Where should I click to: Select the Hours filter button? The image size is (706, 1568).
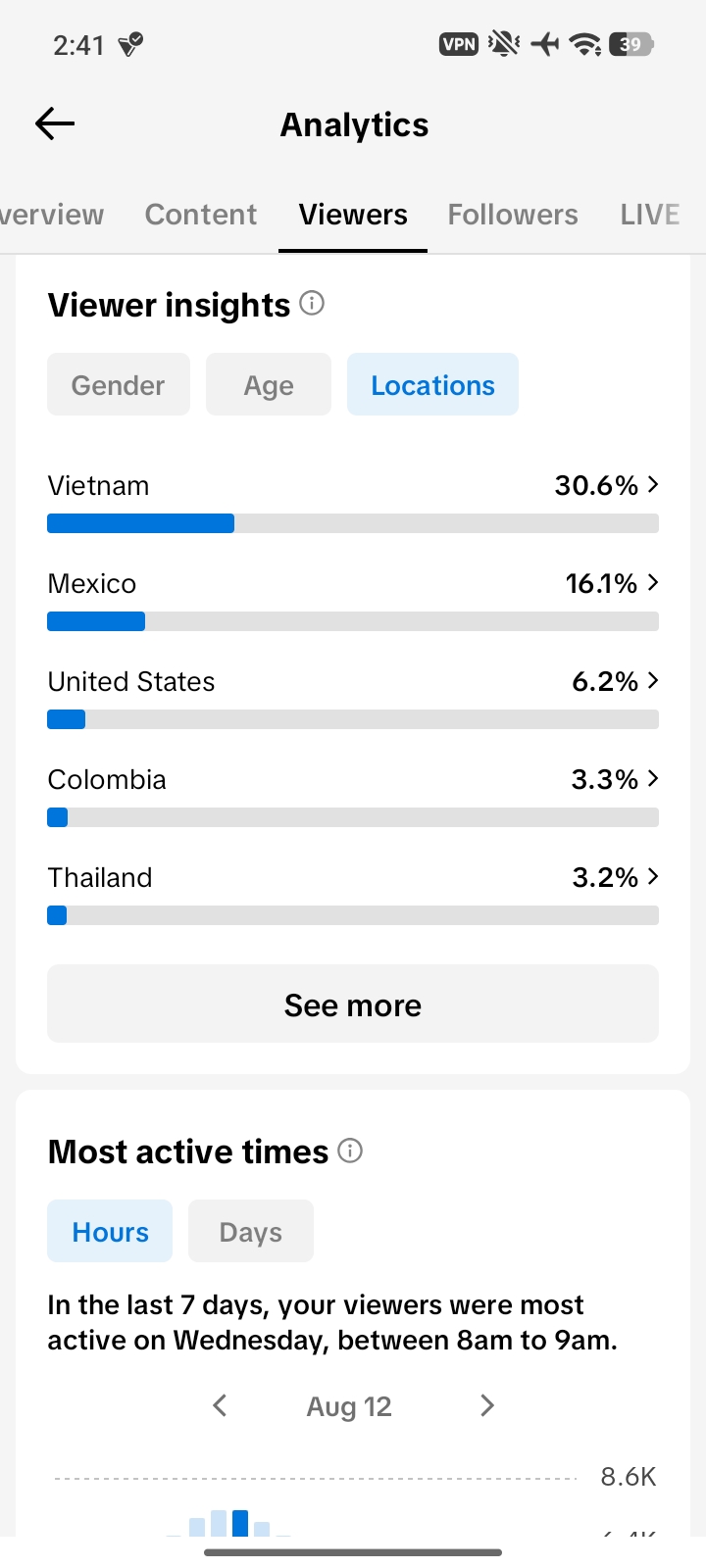[110, 1231]
